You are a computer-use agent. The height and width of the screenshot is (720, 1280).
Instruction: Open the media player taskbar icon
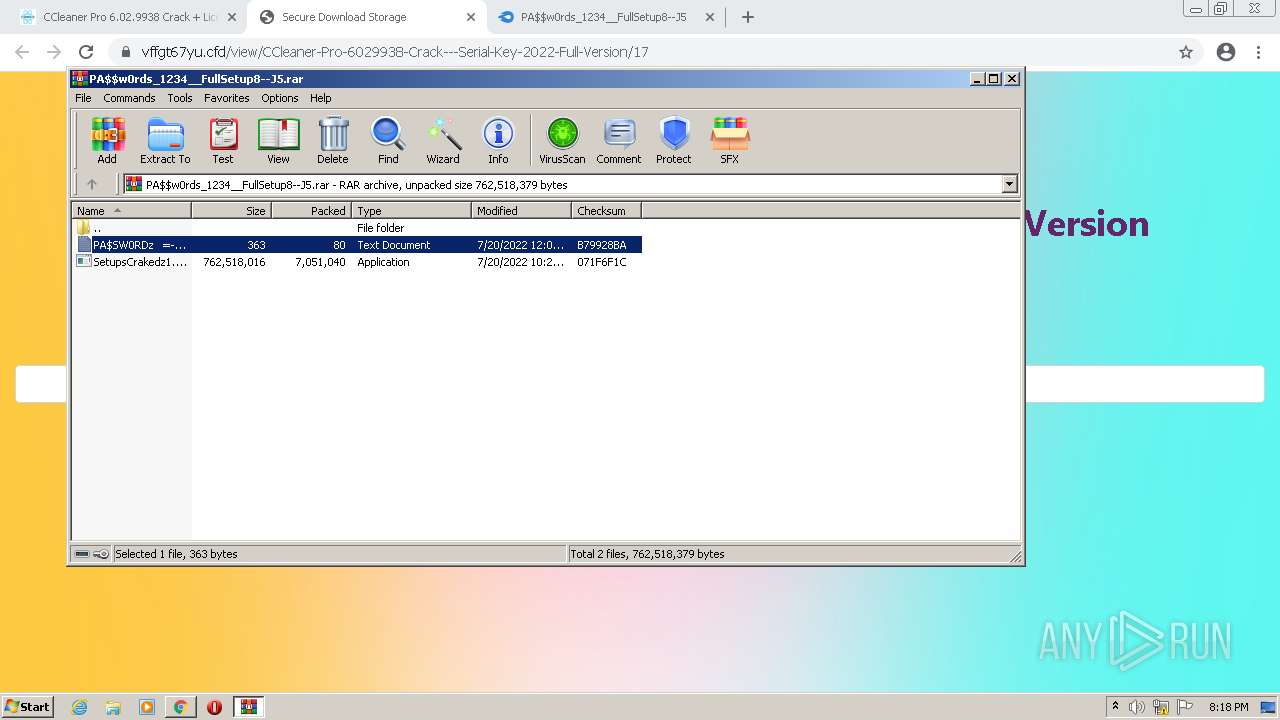(x=147, y=707)
